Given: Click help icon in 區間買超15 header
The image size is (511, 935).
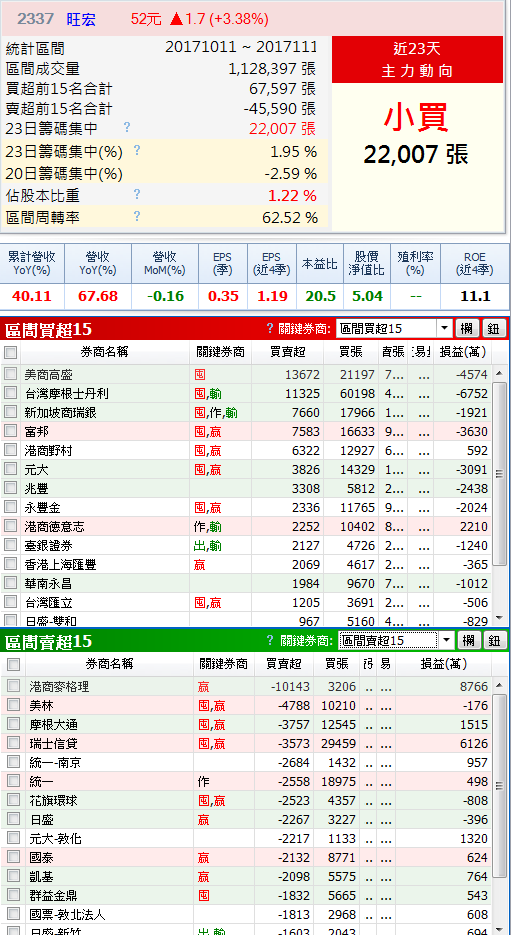Looking at the screenshot, I should point(270,327).
